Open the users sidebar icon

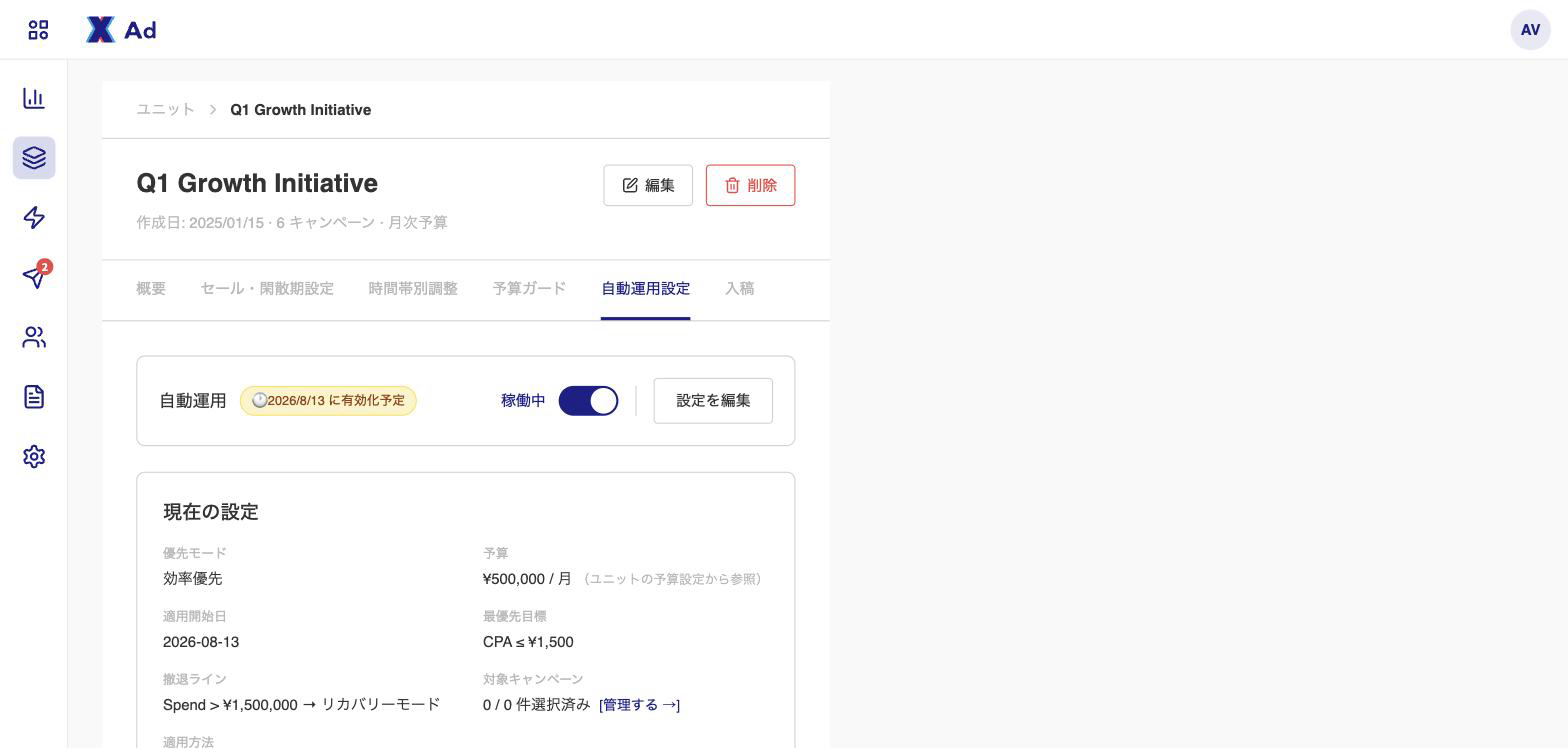(x=34, y=337)
